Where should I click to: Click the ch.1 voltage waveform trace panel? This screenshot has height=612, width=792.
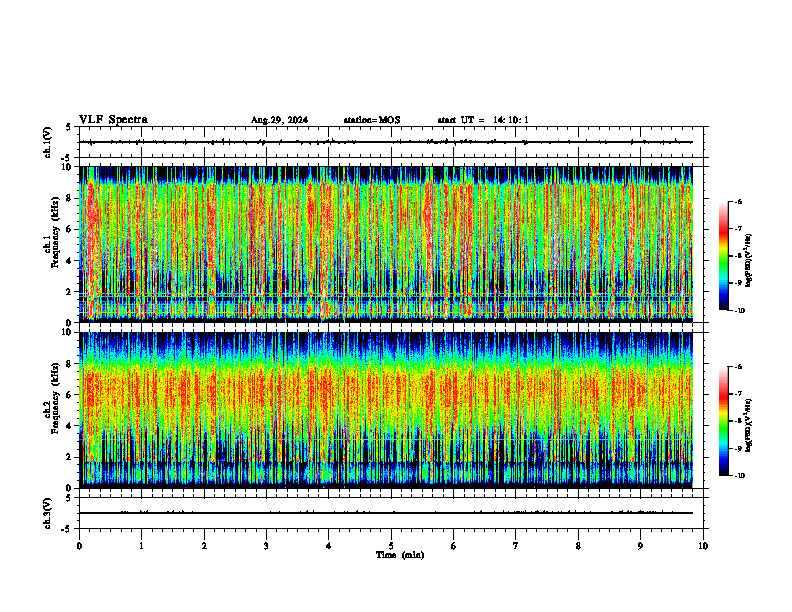(x=391, y=142)
